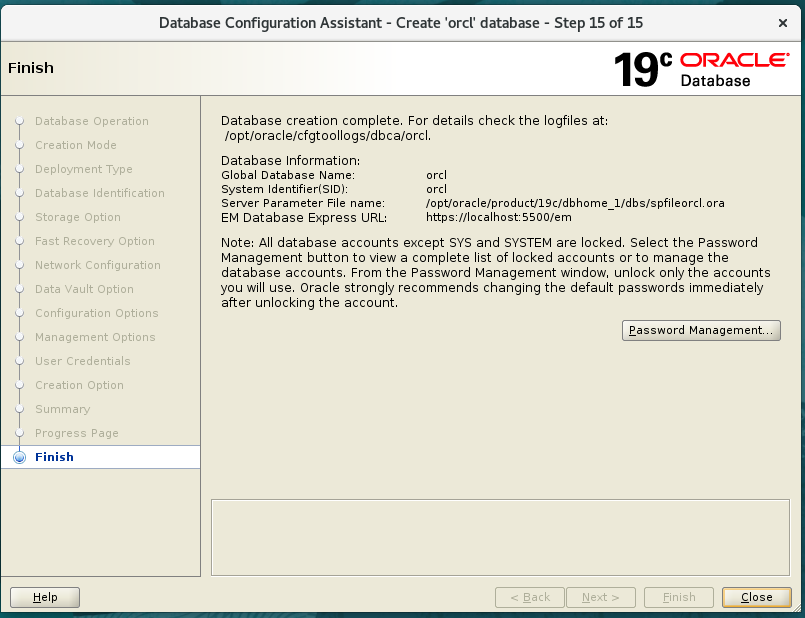Open Help for the Finish page
Viewport: 805px width, 618px height.
point(45,597)
